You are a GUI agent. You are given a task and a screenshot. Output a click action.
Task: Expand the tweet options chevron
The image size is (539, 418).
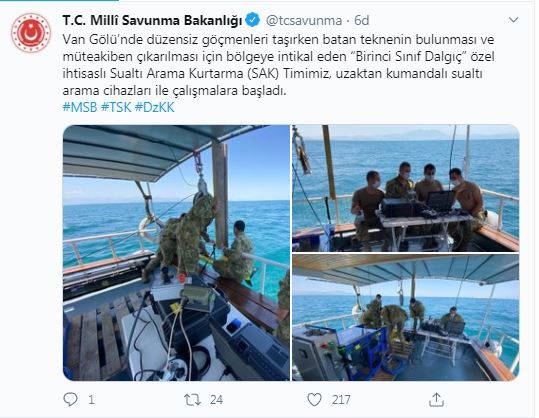click(x=513, y=20)
